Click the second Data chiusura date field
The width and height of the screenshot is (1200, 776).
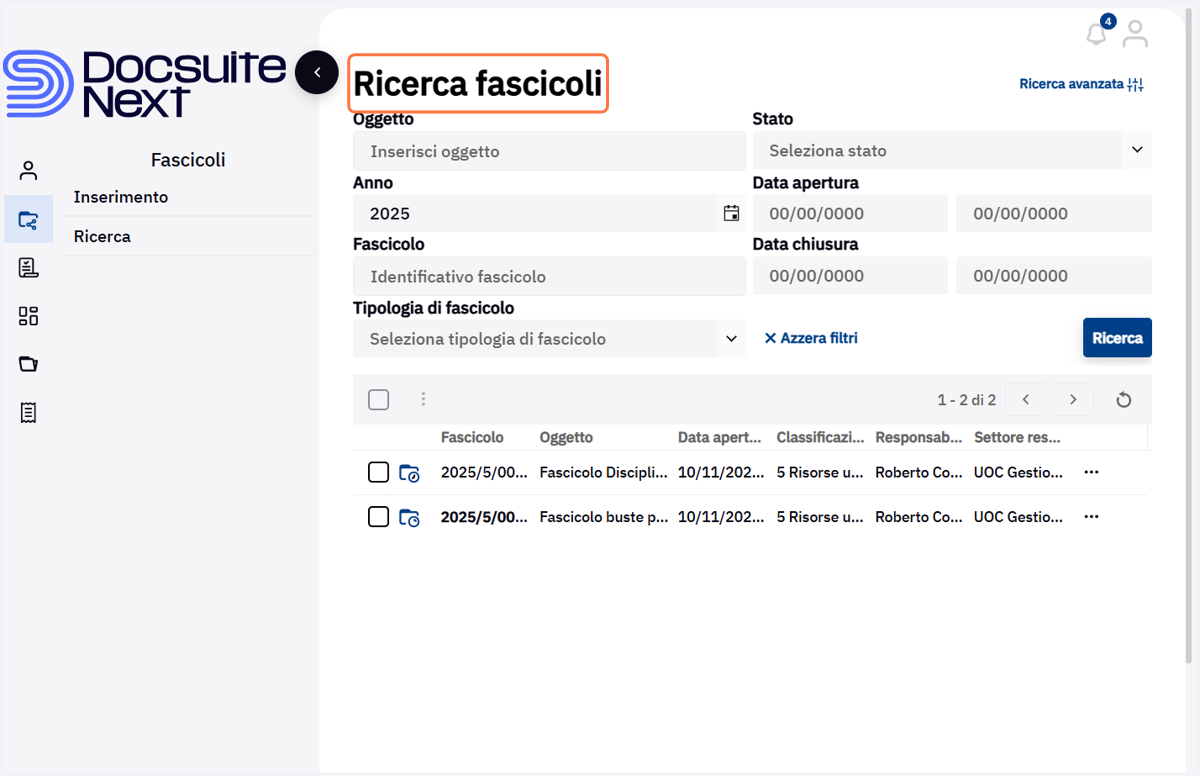click(1054, 275)
